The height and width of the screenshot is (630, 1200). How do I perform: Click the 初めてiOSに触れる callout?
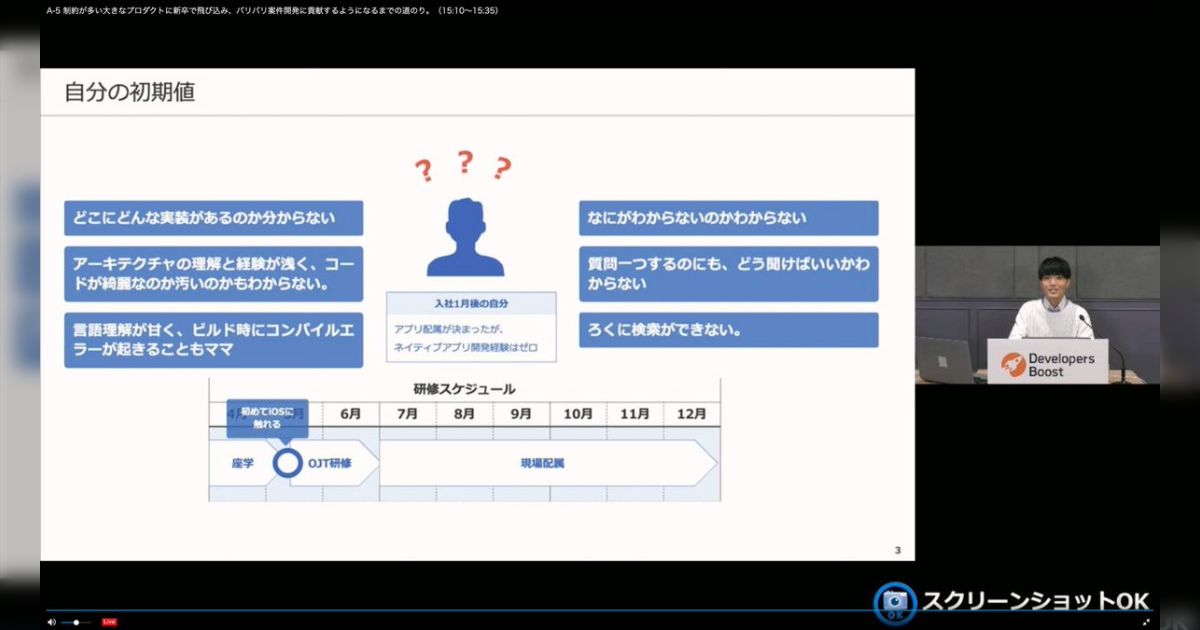267,417
